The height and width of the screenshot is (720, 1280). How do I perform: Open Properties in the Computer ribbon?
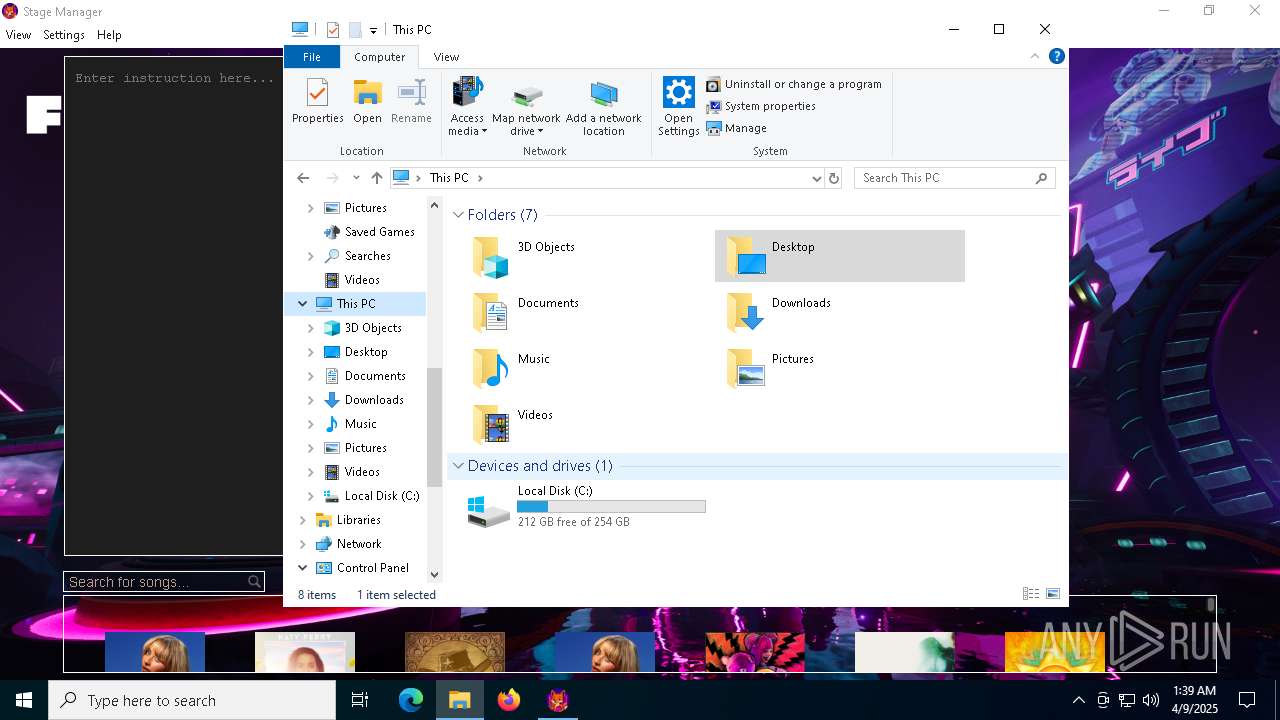coord(317,102)
